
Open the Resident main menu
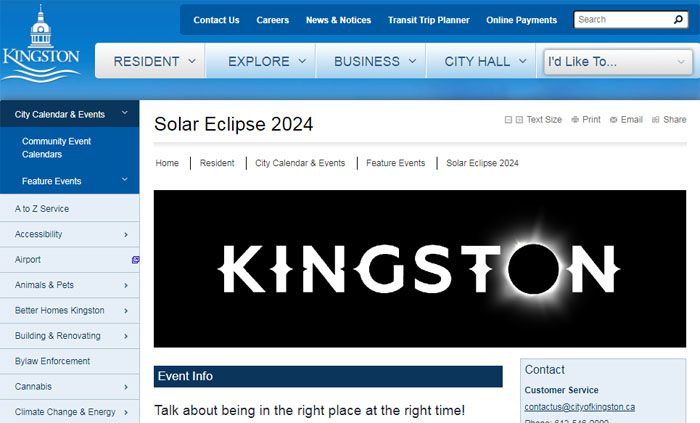pyautogui.click(x=155, y=62)
